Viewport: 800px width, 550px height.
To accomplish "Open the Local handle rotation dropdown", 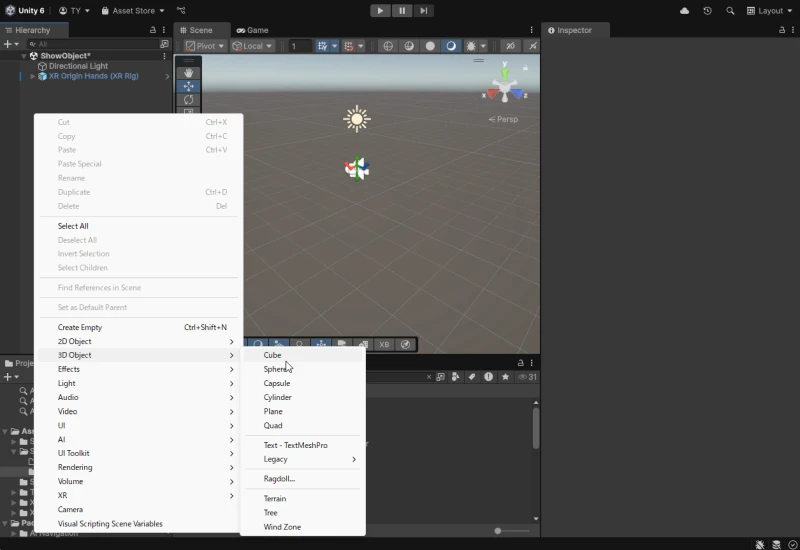I will point(252,46).
